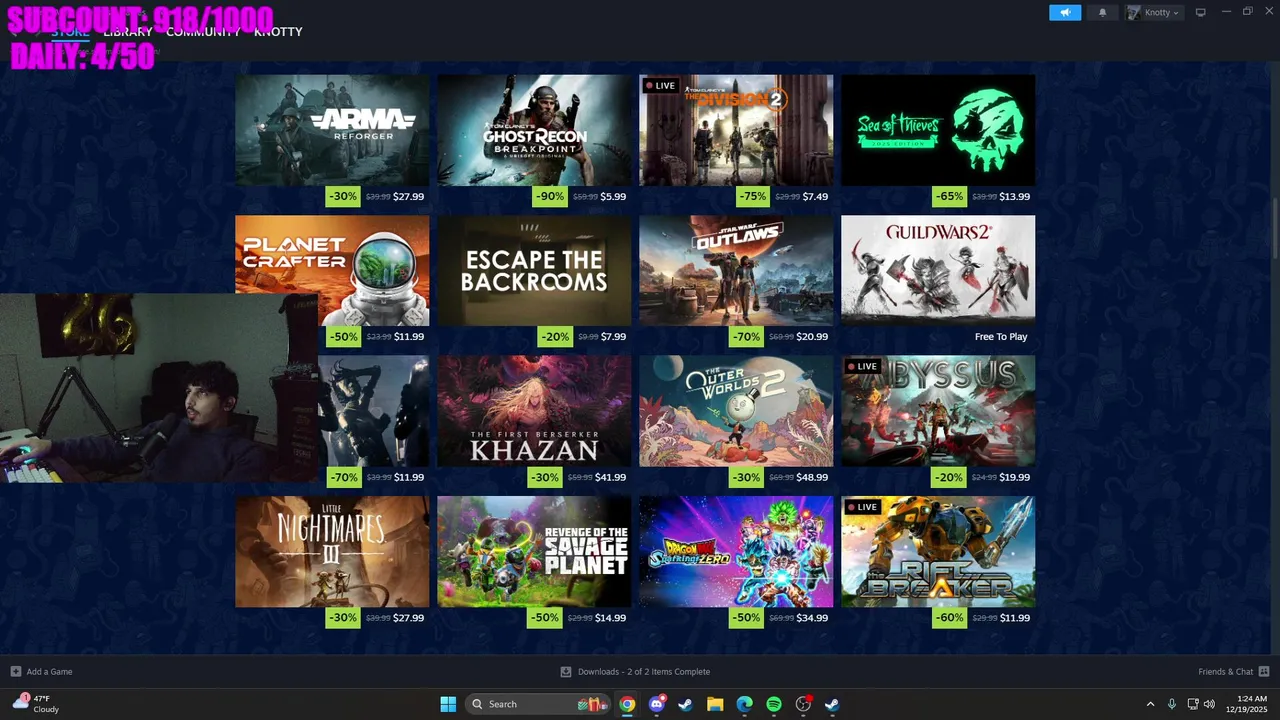The width and height of the screenshot is (1280, 720).
Task: Open Friends & Chat panel
Action: pos(1233,672)
